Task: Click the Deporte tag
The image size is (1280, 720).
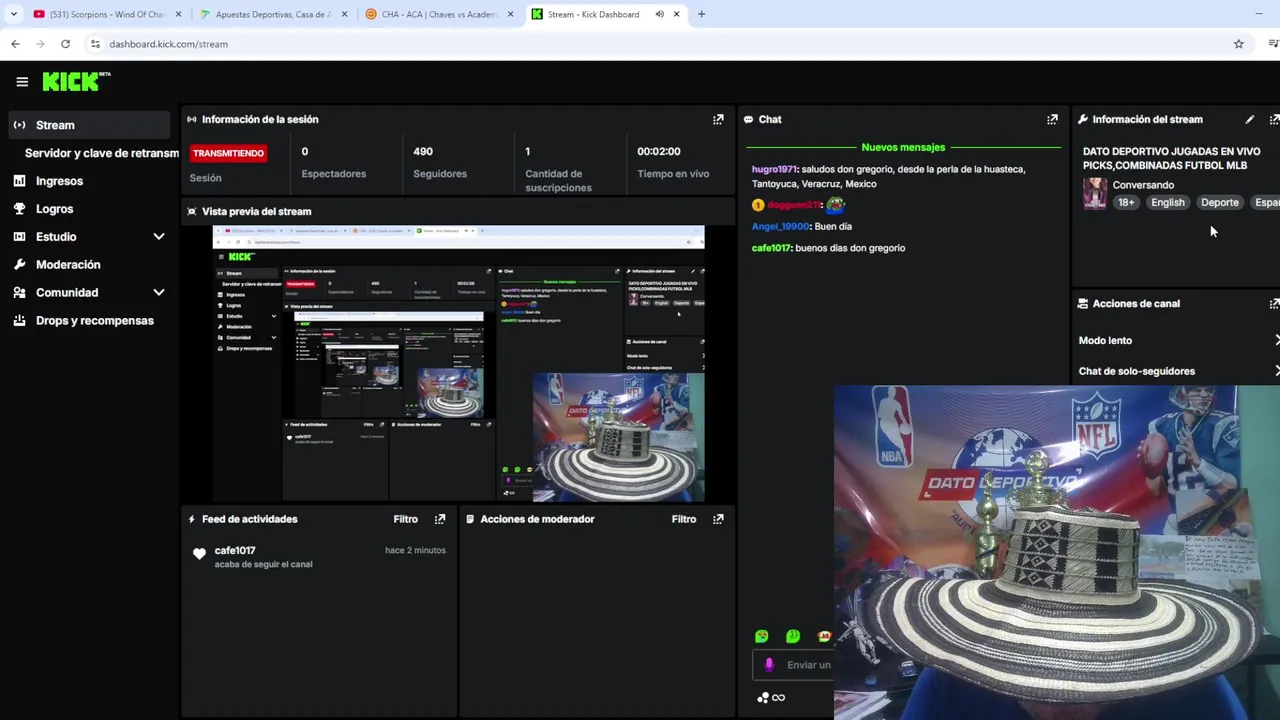Action: (1219, 203)
